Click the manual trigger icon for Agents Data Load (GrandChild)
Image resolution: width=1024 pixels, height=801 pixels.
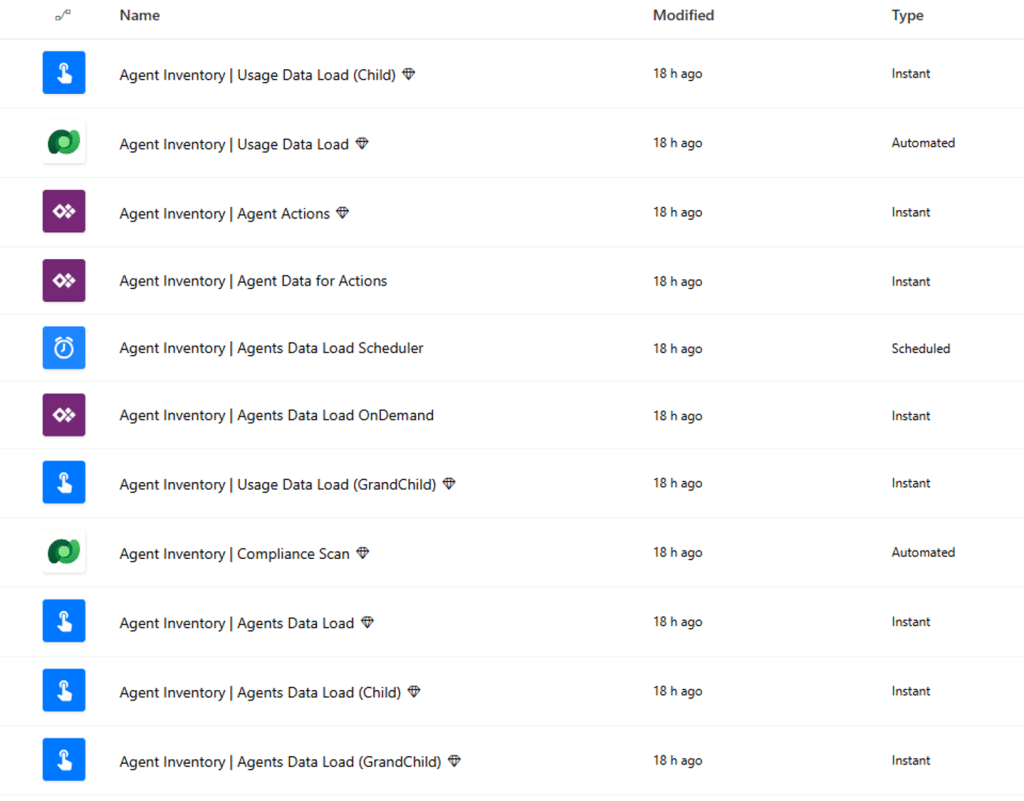[64, 759]
